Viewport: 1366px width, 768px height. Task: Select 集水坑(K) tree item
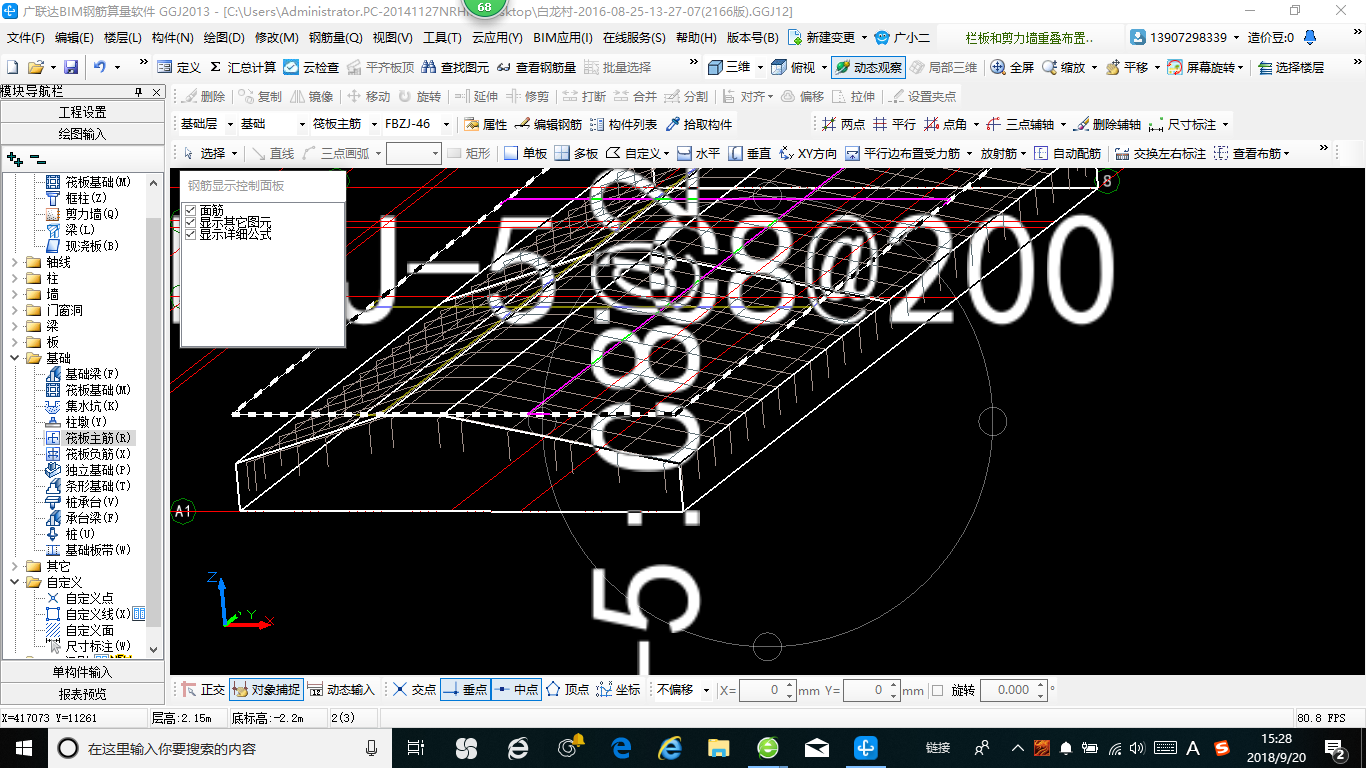(x=92, y=406)
